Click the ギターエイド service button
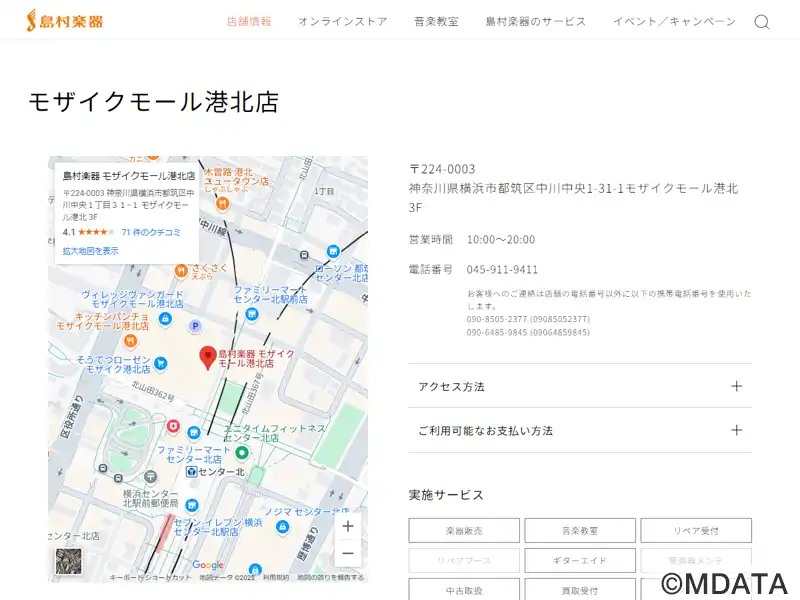800x600 pixels. click(x=580, y=560)
